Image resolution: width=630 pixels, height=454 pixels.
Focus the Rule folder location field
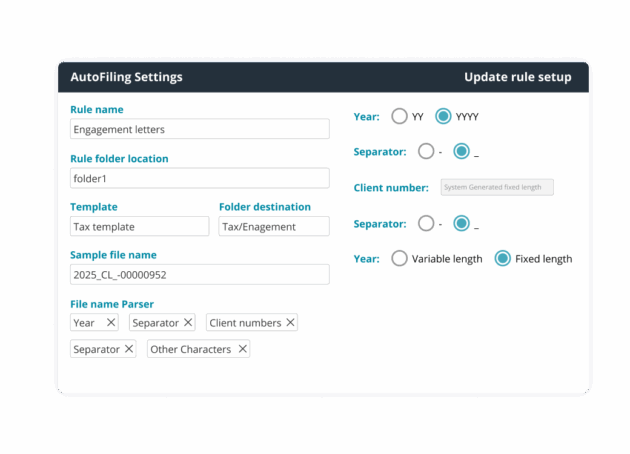199,178
